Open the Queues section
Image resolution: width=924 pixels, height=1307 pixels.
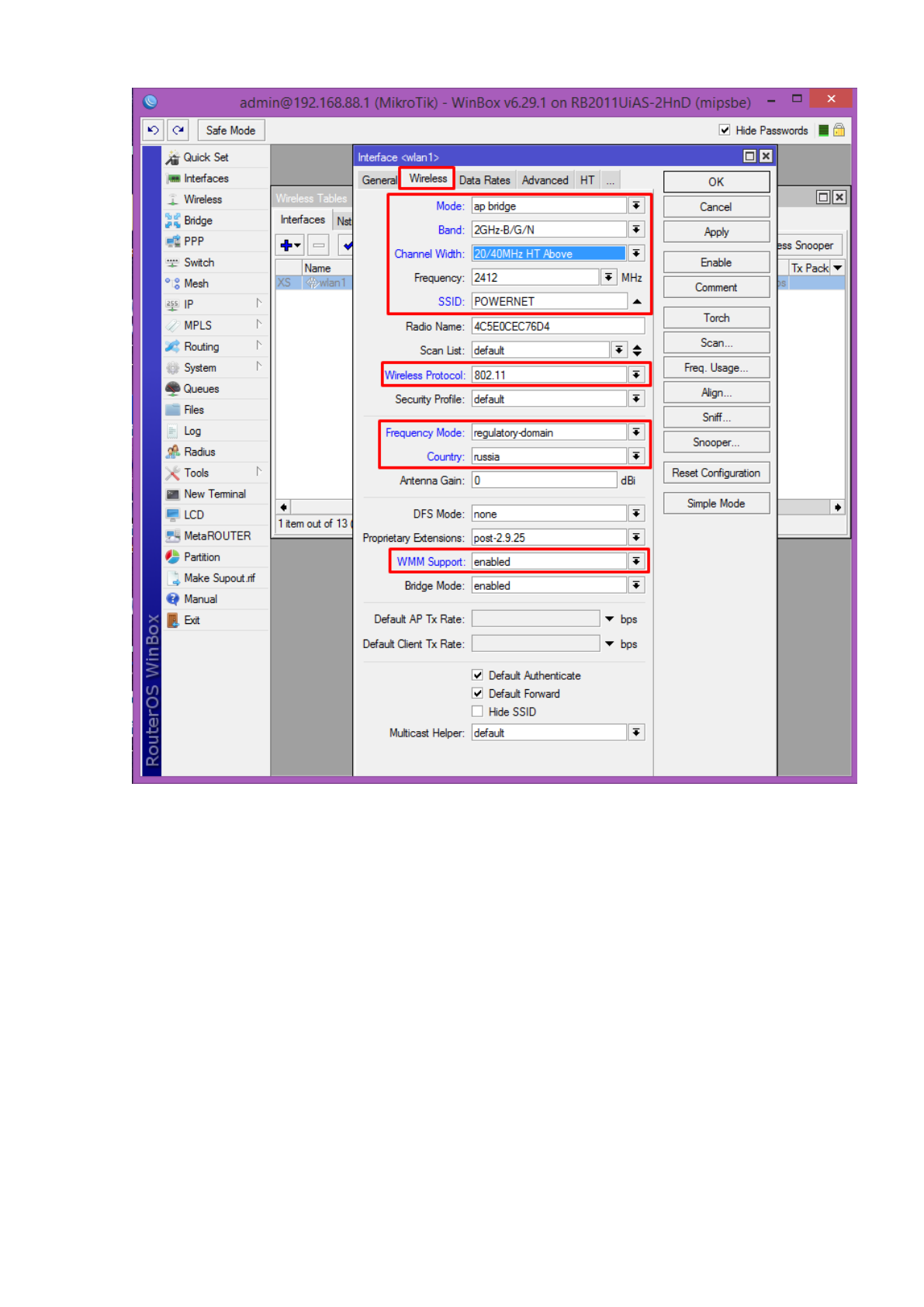pyautogui.click(x=201, y=389)
